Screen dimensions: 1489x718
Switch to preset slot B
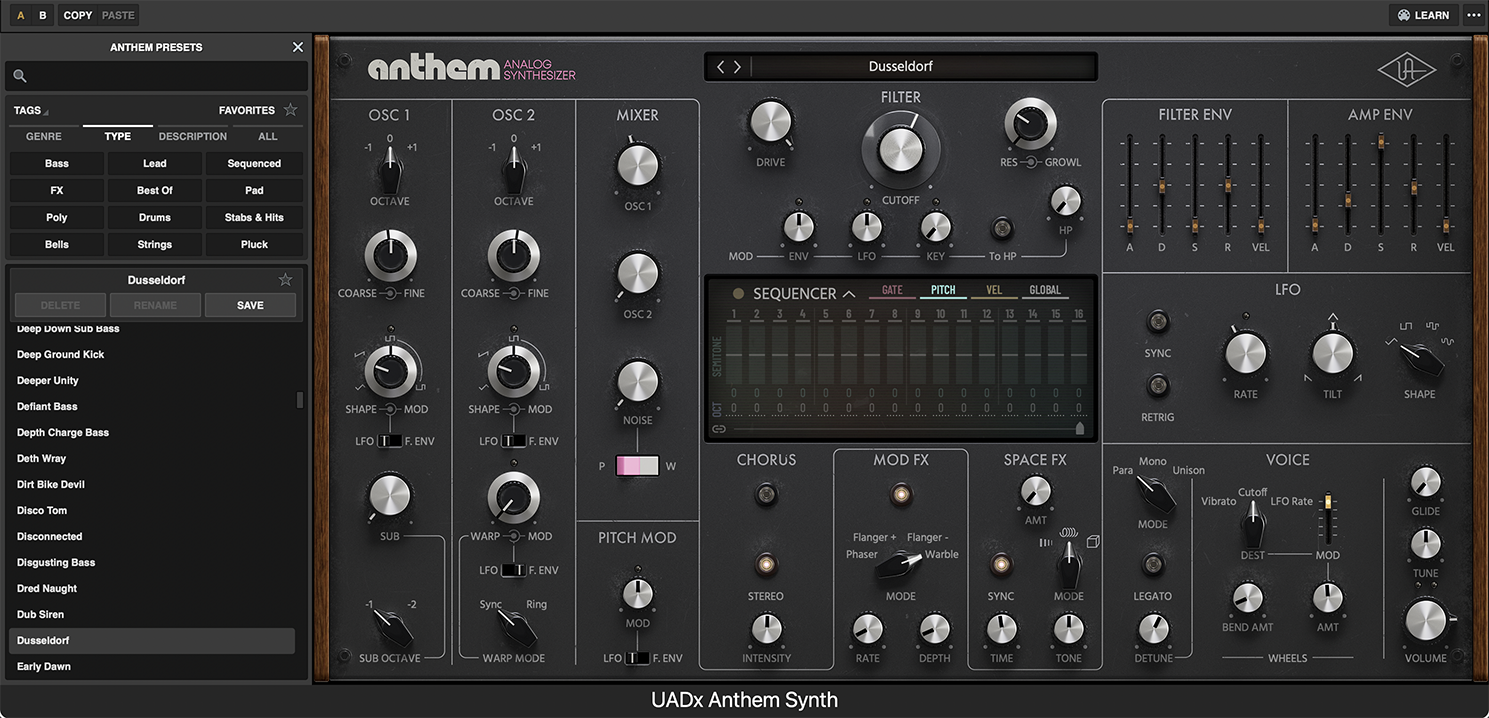(42, 15)
